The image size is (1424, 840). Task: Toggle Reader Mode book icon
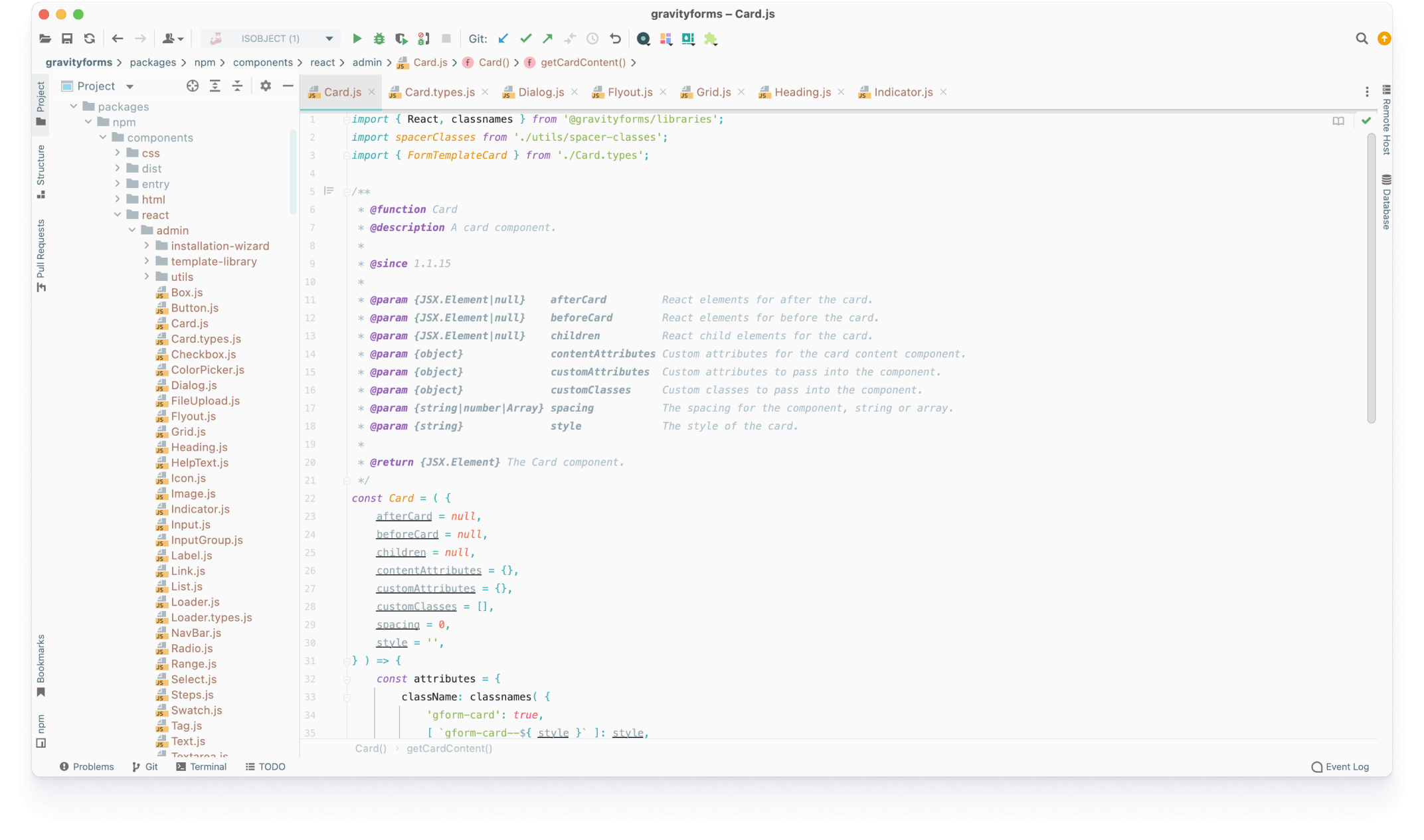(x=1338, y=120)
